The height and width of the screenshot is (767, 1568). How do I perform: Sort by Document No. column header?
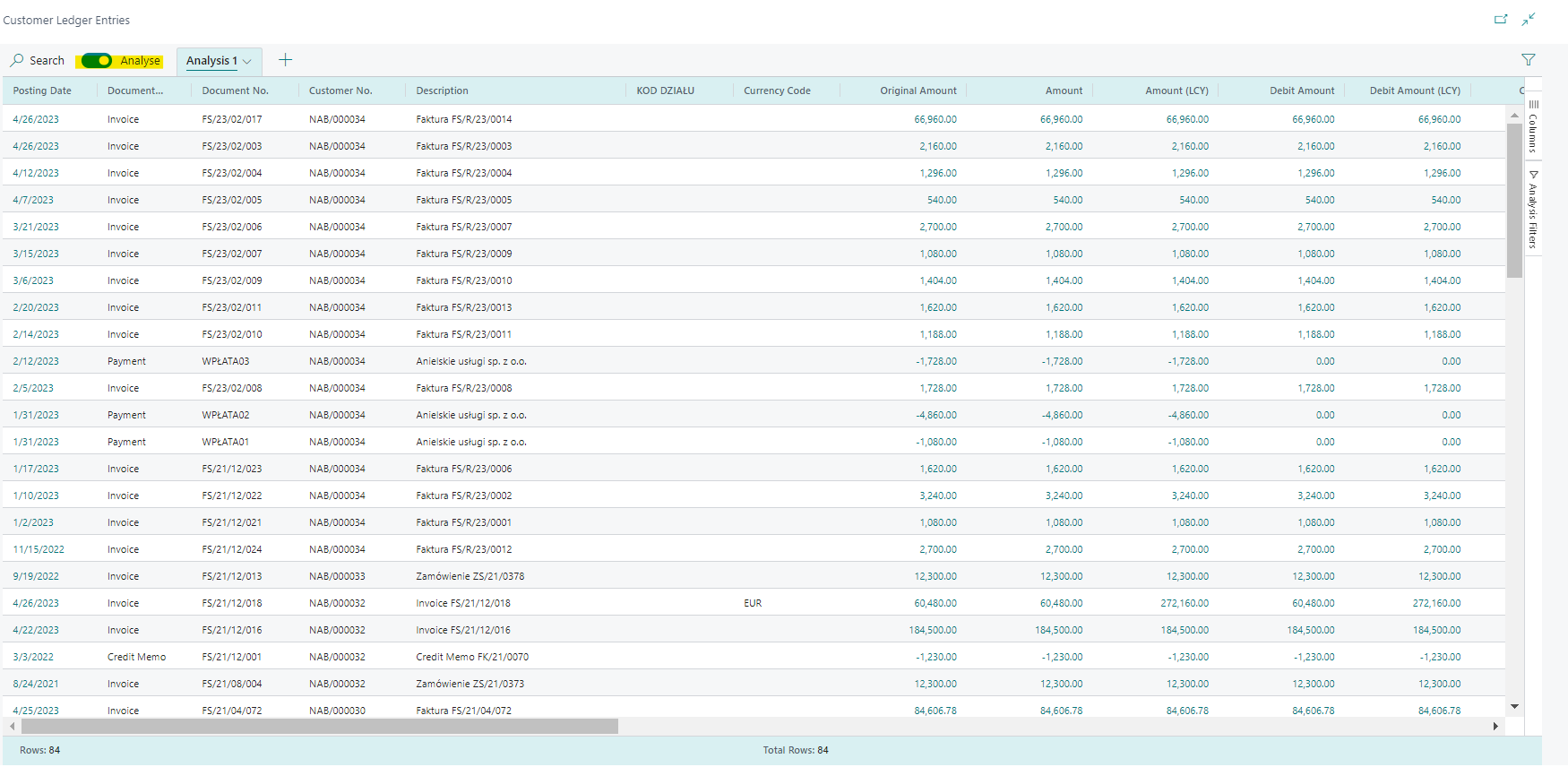pos(235,90)
